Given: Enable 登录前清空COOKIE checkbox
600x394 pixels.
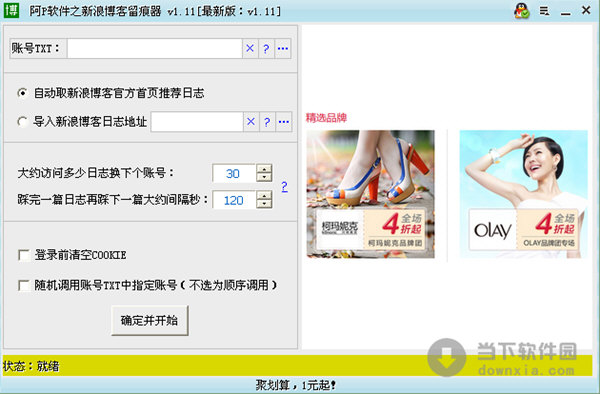Looking at the screenshot, I should [24, 255].
